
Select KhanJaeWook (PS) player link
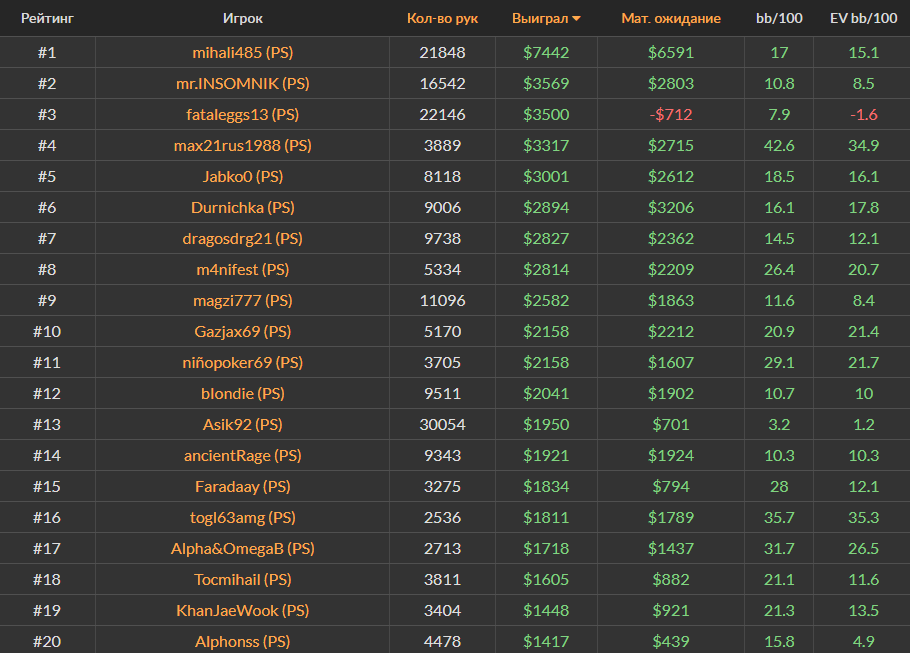[x=242, y=610]
